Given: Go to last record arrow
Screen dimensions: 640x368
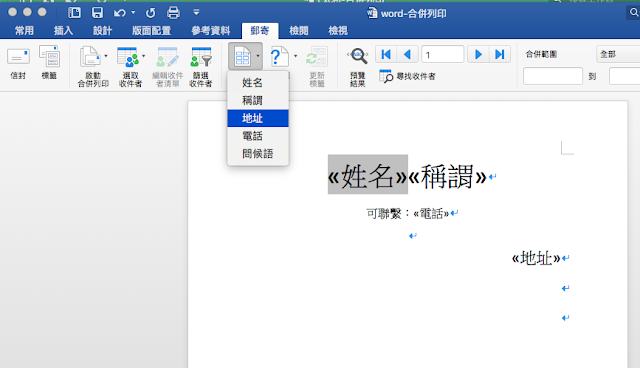Looking at the screenshot, I should [500, 54].
